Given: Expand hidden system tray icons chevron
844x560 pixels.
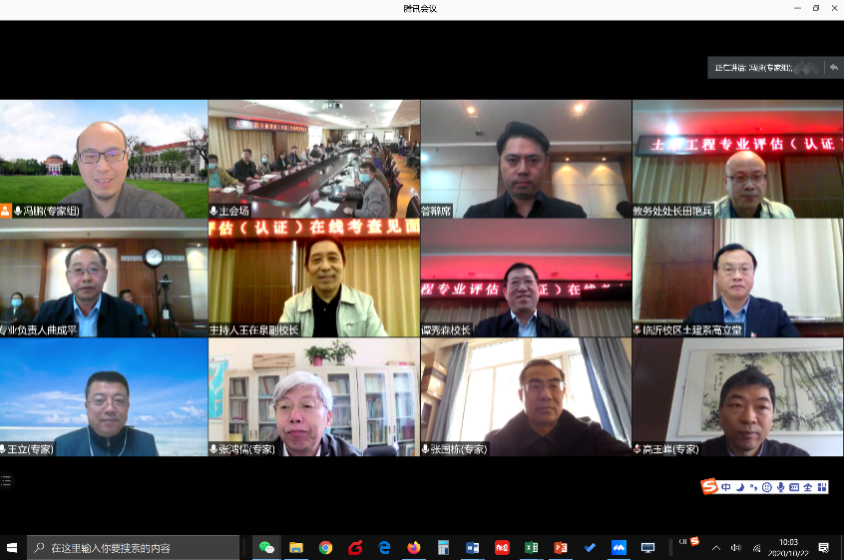Looking at the screenshot, I should click(716, 547).
